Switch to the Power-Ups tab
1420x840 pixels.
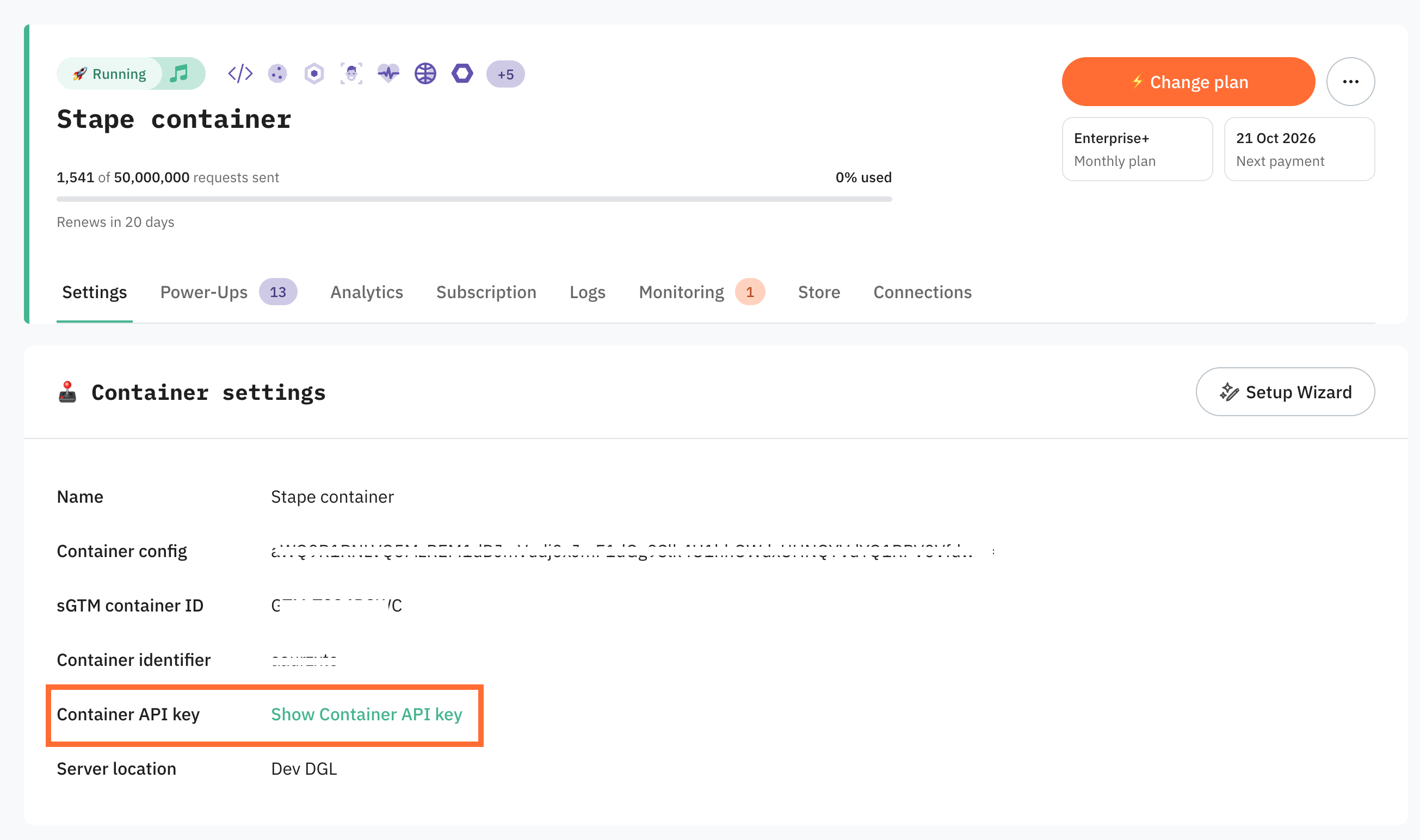[203, 292]
